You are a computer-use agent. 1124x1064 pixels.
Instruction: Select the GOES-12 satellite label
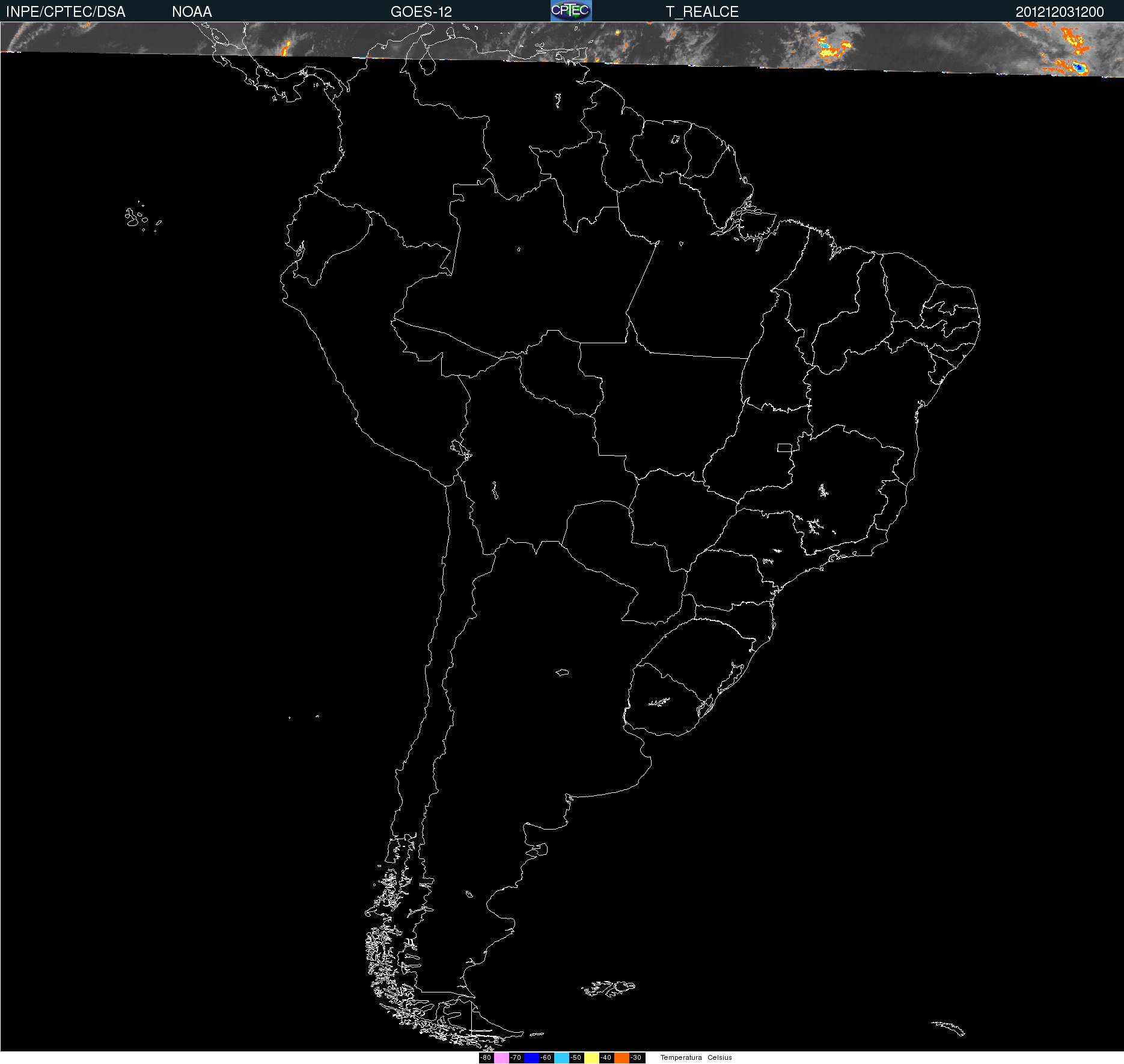[421, 12]
